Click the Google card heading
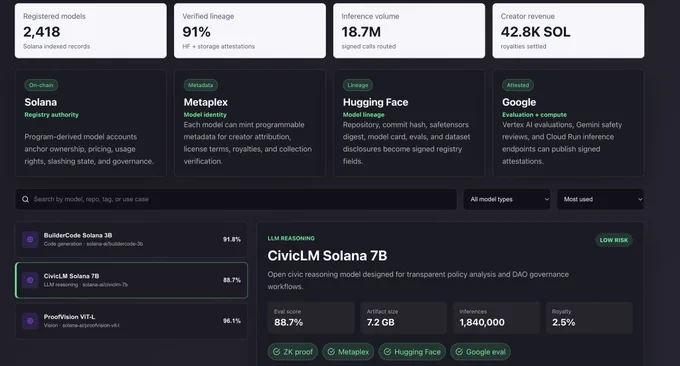Viewport: 680px width, 366px height. pyautogui.click(x=519, y=102)
